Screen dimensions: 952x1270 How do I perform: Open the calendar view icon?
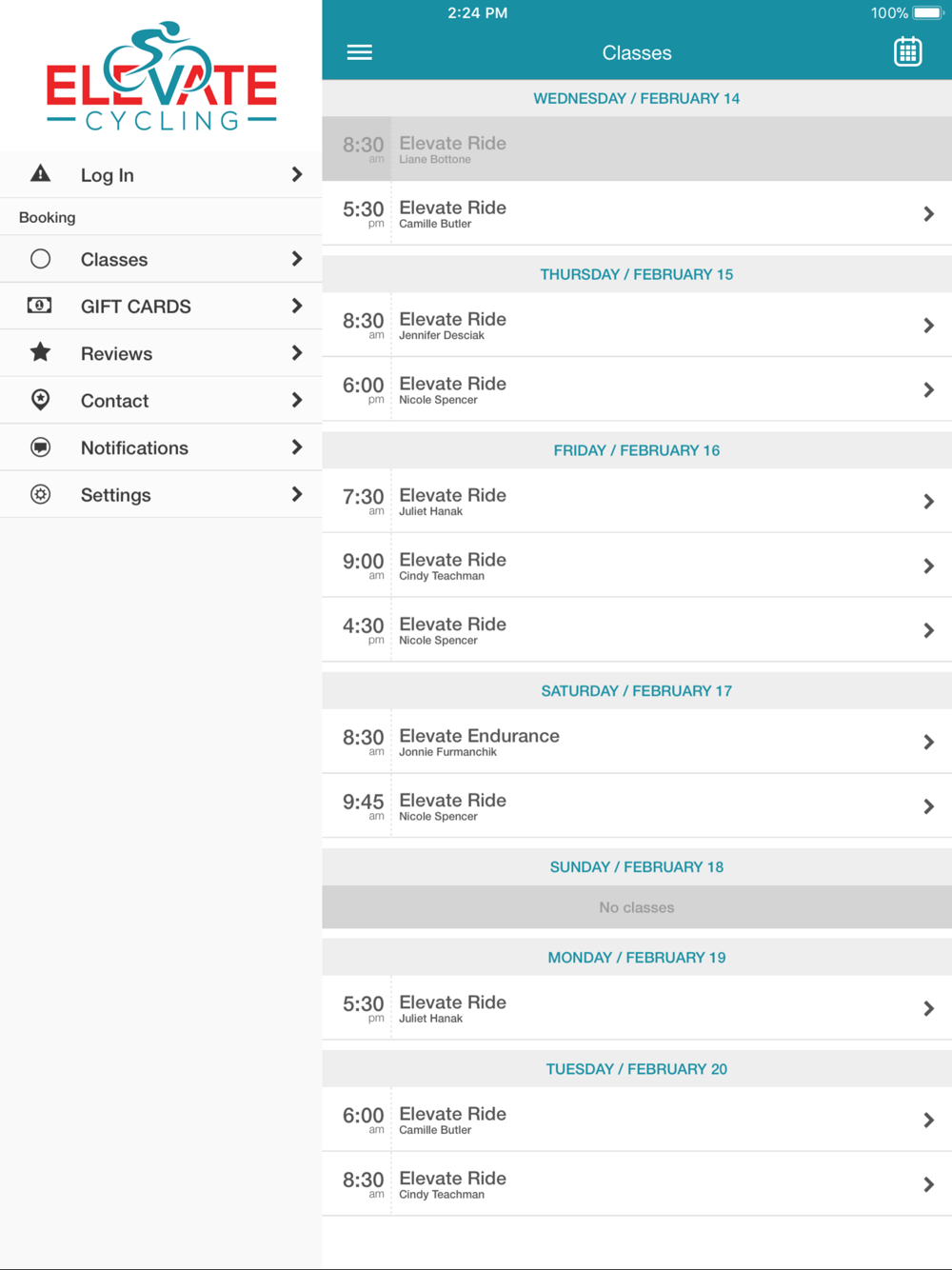point(907,51)
